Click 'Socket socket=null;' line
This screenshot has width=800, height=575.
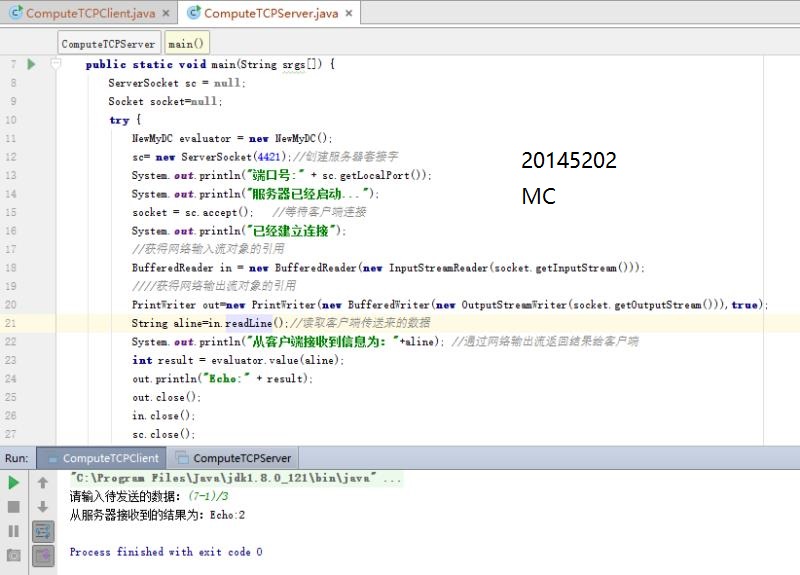click(165, 101)
